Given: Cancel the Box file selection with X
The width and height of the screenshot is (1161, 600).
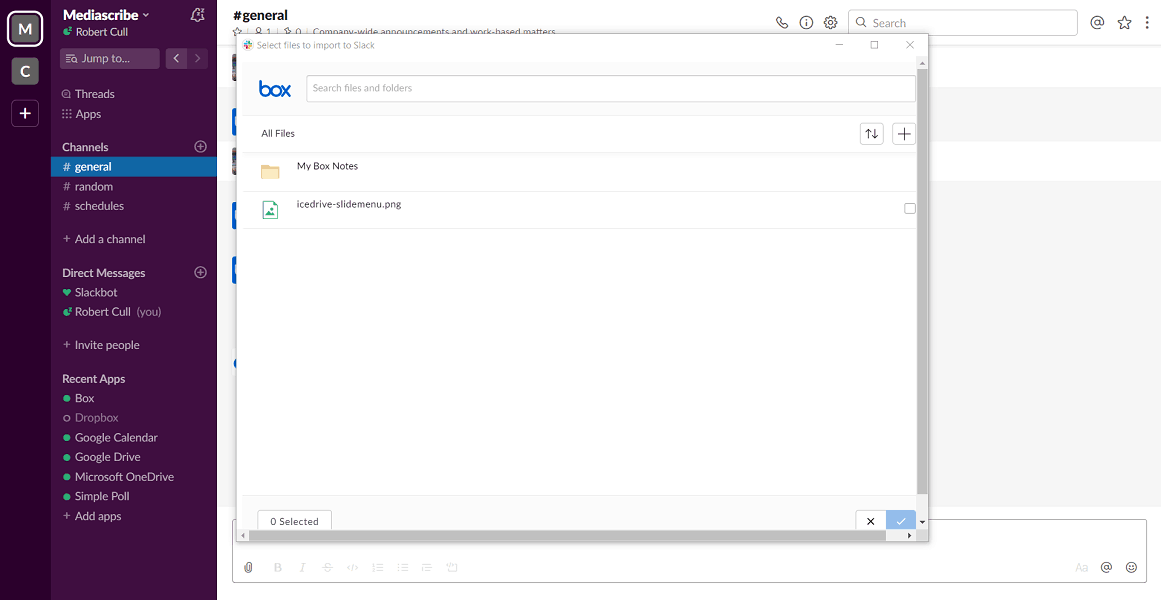Looking at the screenshot, I should (x=871, y=521).
